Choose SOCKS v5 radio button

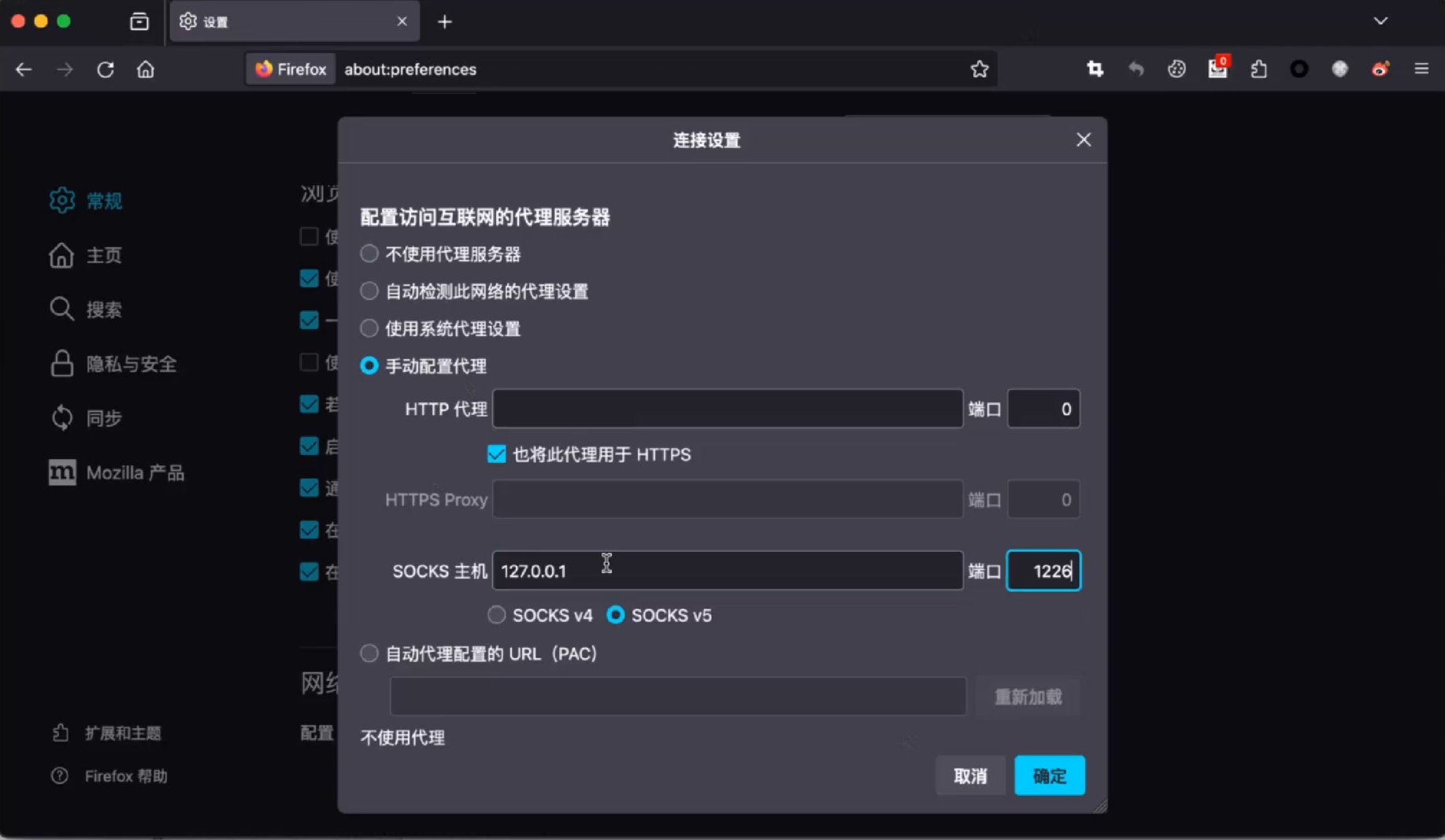(616, 615)
